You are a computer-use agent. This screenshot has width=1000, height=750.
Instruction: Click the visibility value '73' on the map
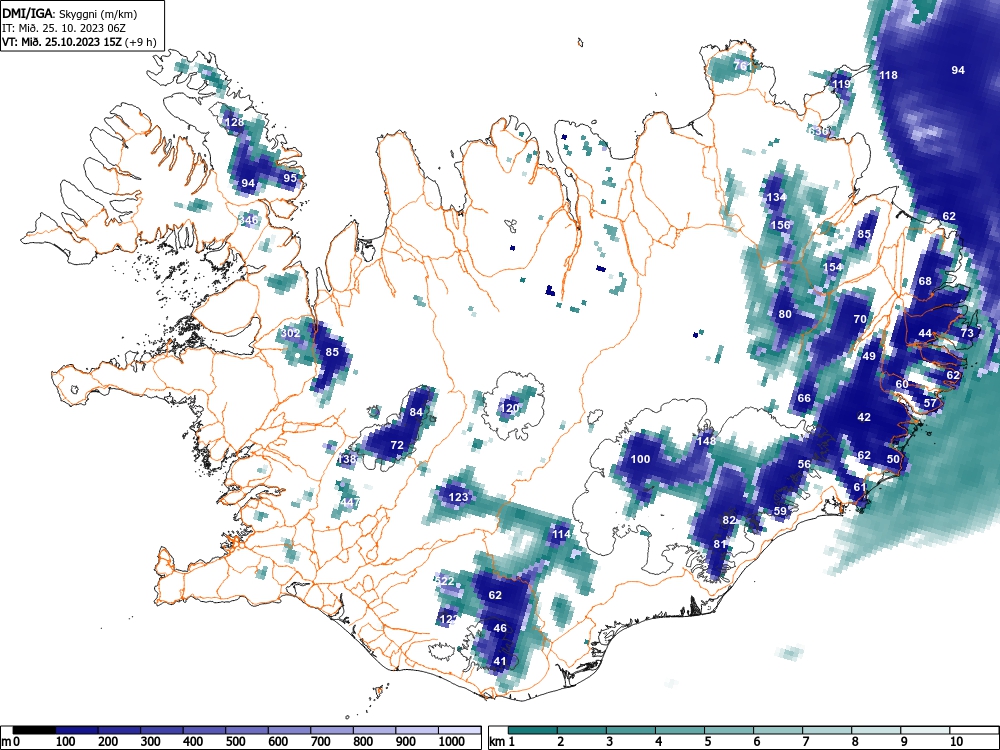967,333
